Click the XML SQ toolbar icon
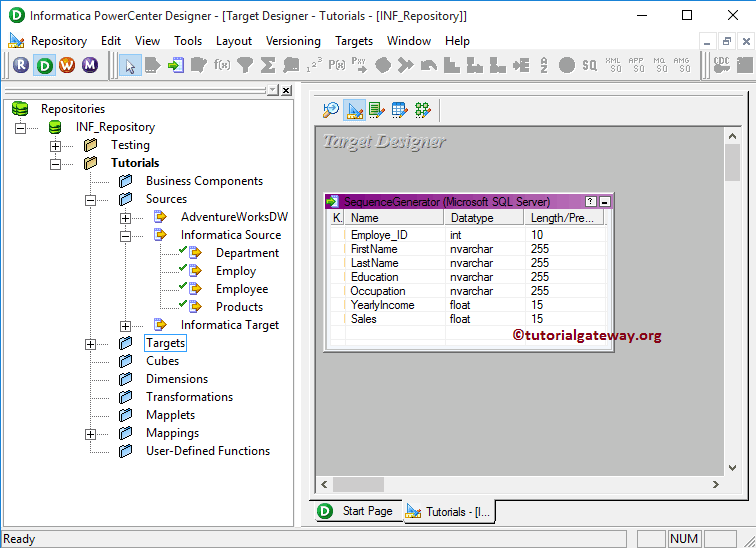The width and height of the screenshot is (756, 548). 613,65
